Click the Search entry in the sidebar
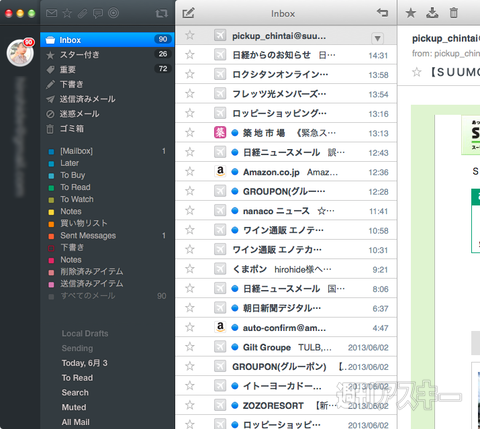Screen dimensions: 480x429 tap(75, 392)
